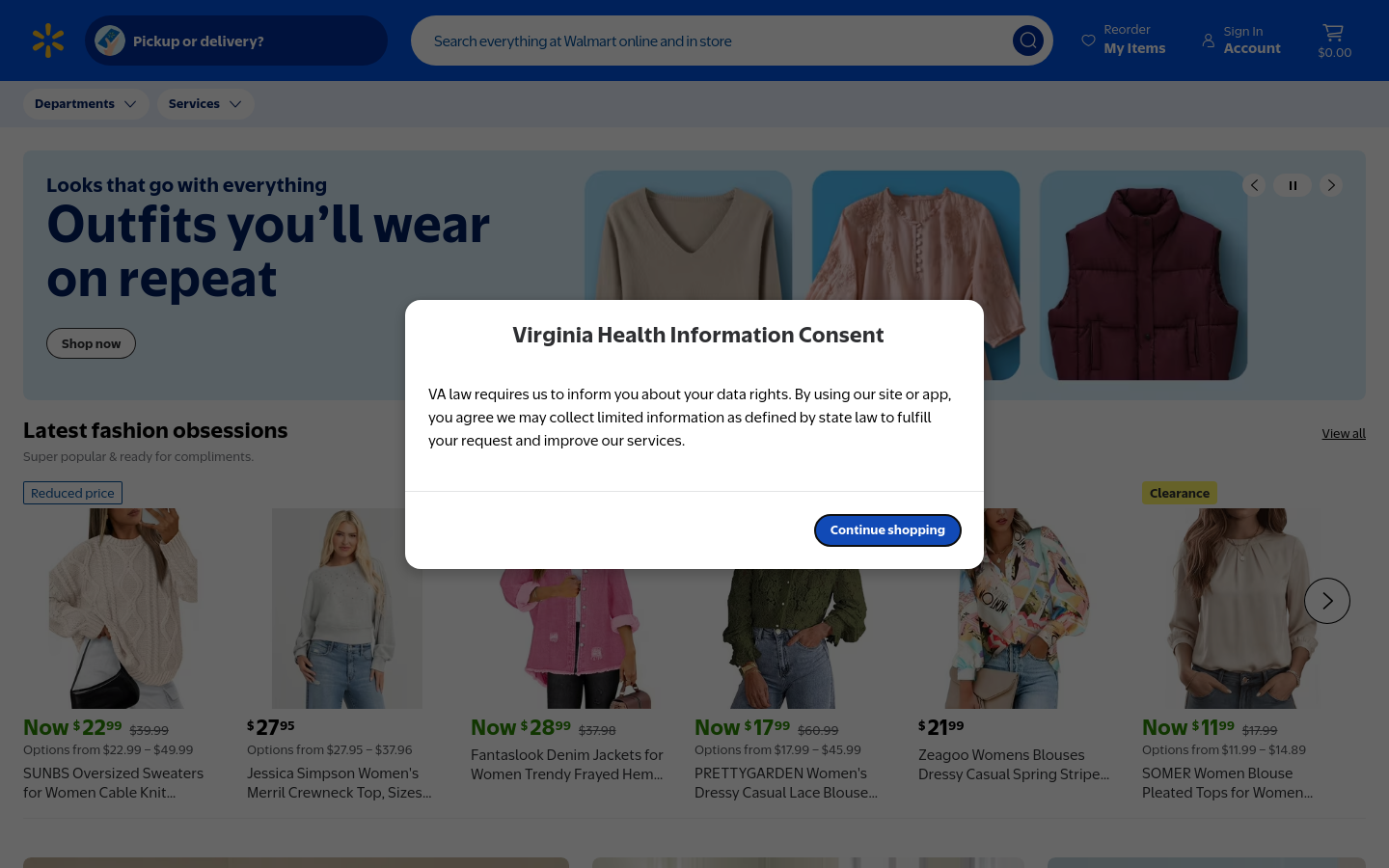
Task: Click the $27.95 price on Jessica Simpson top
Action: click(x=271, y=727)
